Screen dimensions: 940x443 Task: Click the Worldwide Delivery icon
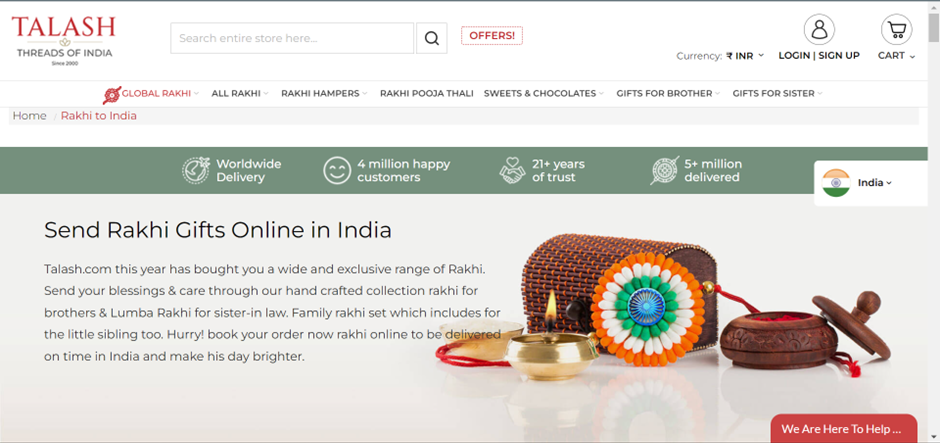pos(196,170)
